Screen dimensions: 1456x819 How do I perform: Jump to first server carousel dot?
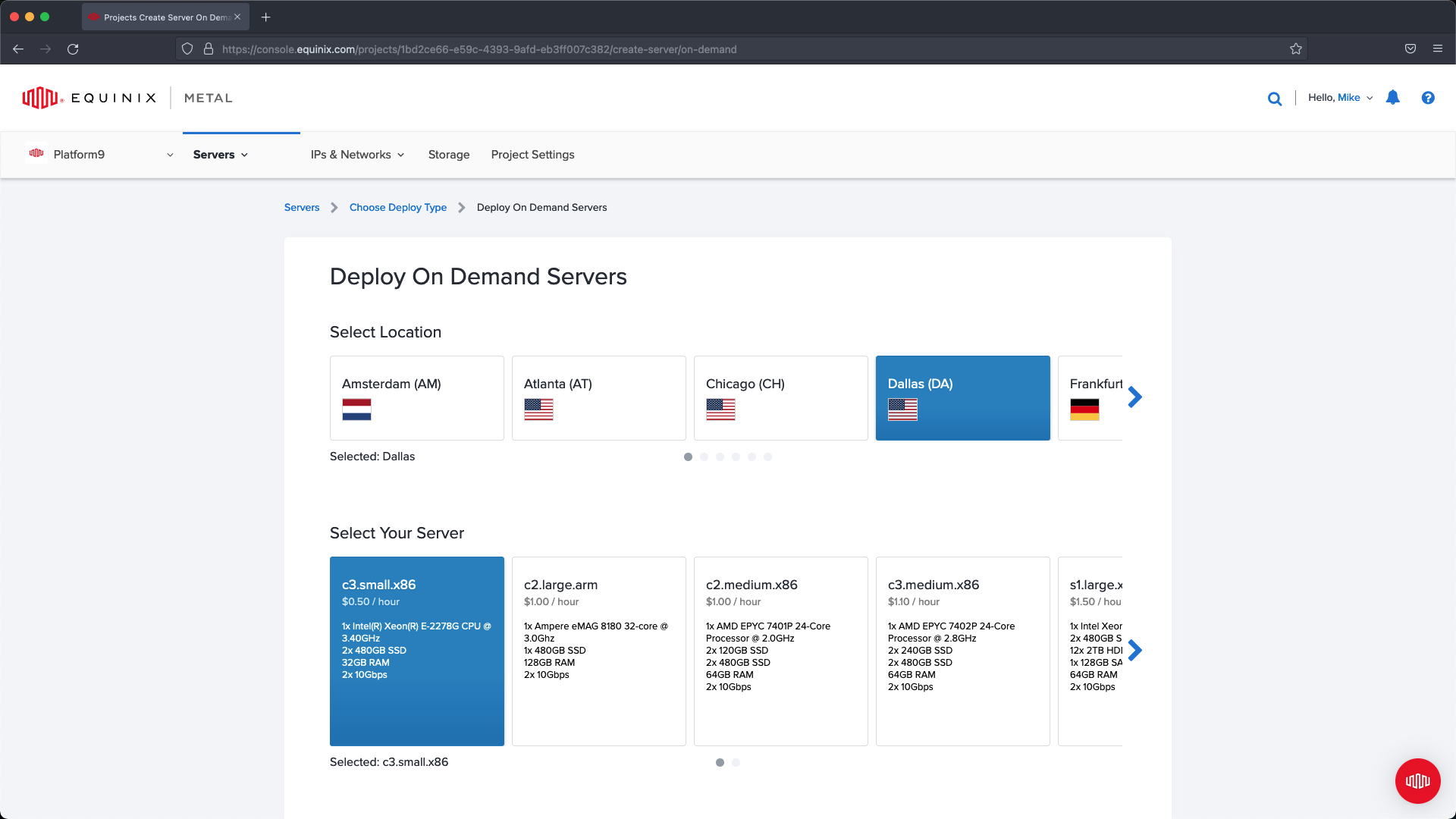pos(720,762)
